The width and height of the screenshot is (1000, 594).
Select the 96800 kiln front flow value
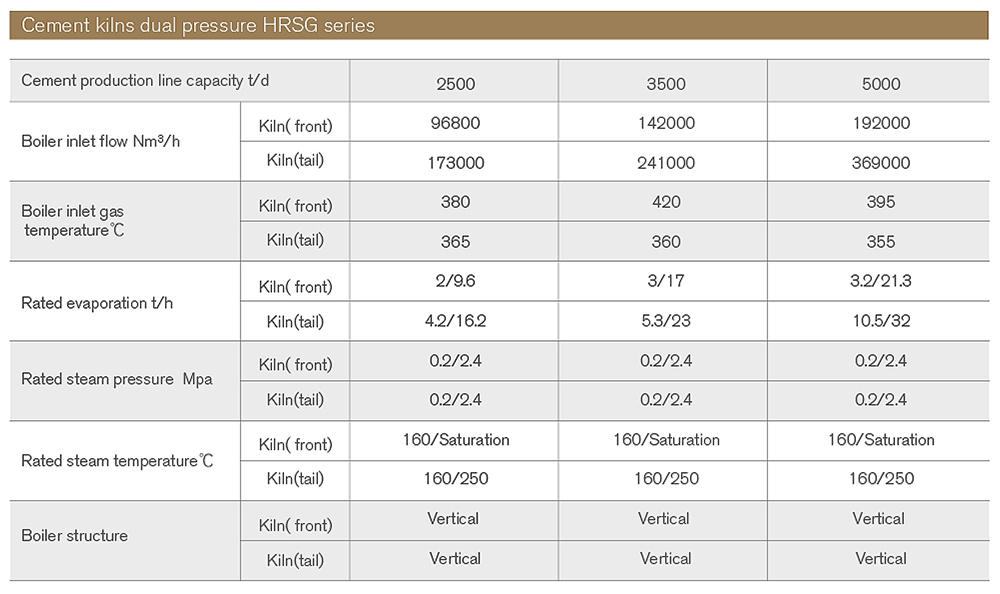[x=455, y=123]
